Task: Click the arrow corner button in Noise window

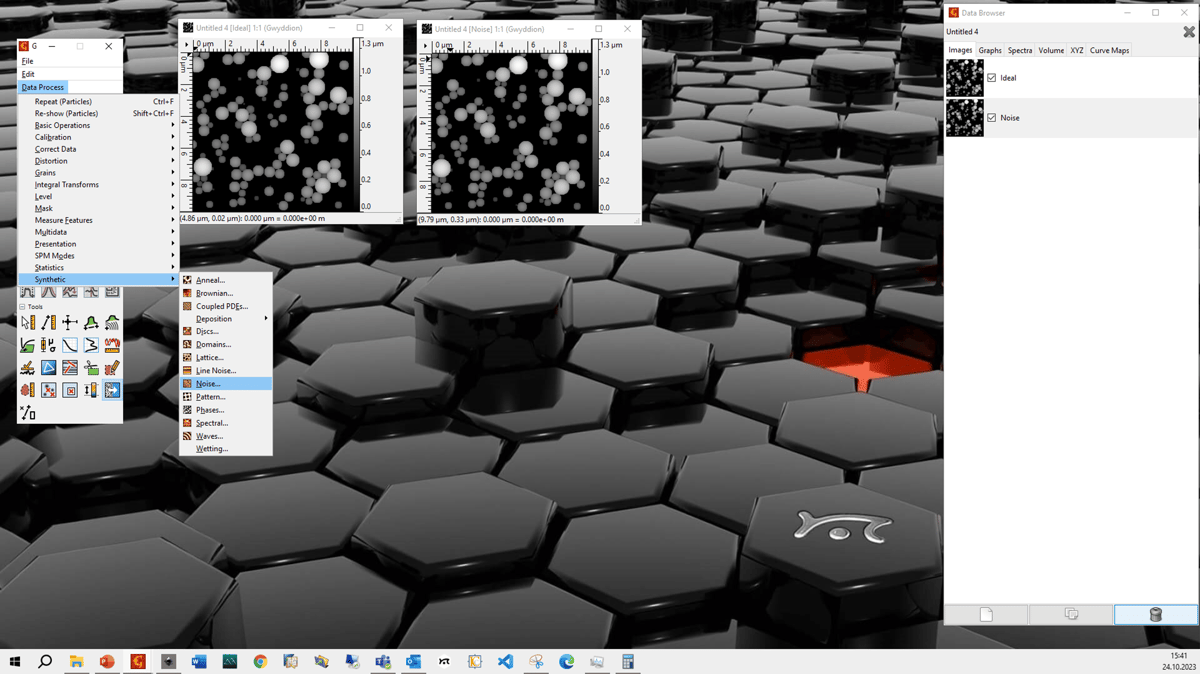Action: [x=426, y=45]
